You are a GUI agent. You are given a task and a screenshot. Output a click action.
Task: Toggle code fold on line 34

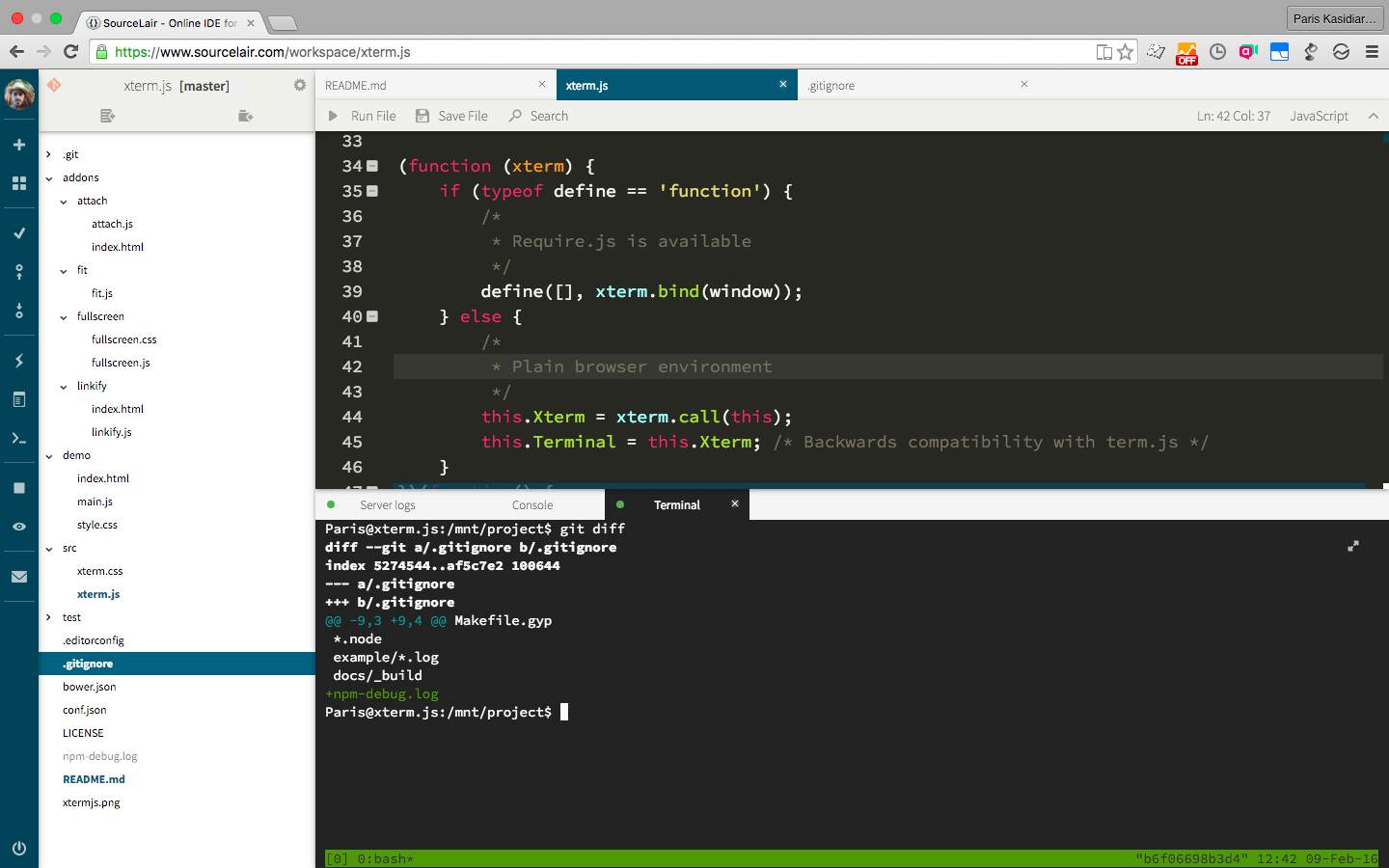coord(373,166)
